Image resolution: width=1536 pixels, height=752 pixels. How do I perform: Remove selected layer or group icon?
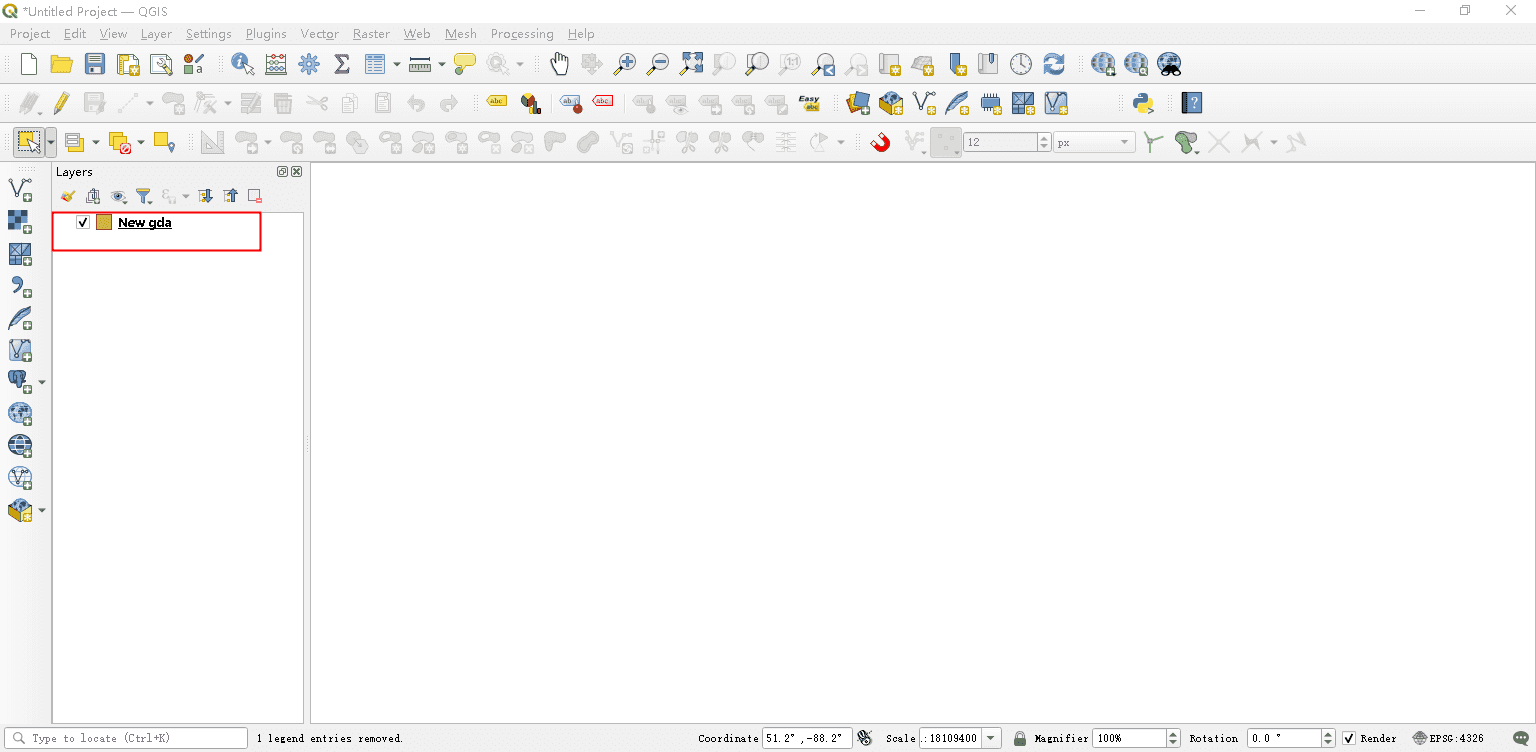pos(255,196)
